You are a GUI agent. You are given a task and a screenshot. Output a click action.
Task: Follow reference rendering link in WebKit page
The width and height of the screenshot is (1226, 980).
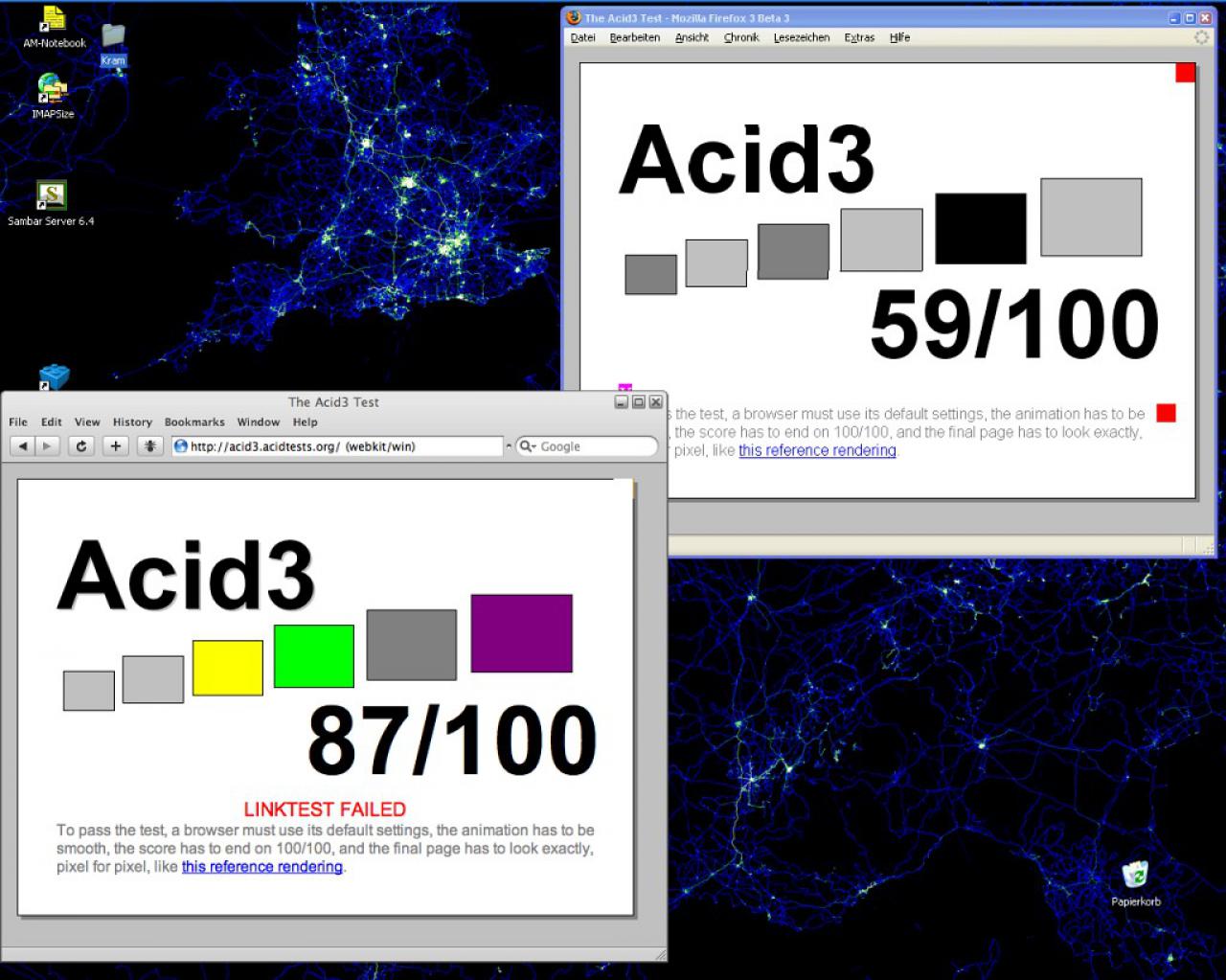(x=262, y=867)
